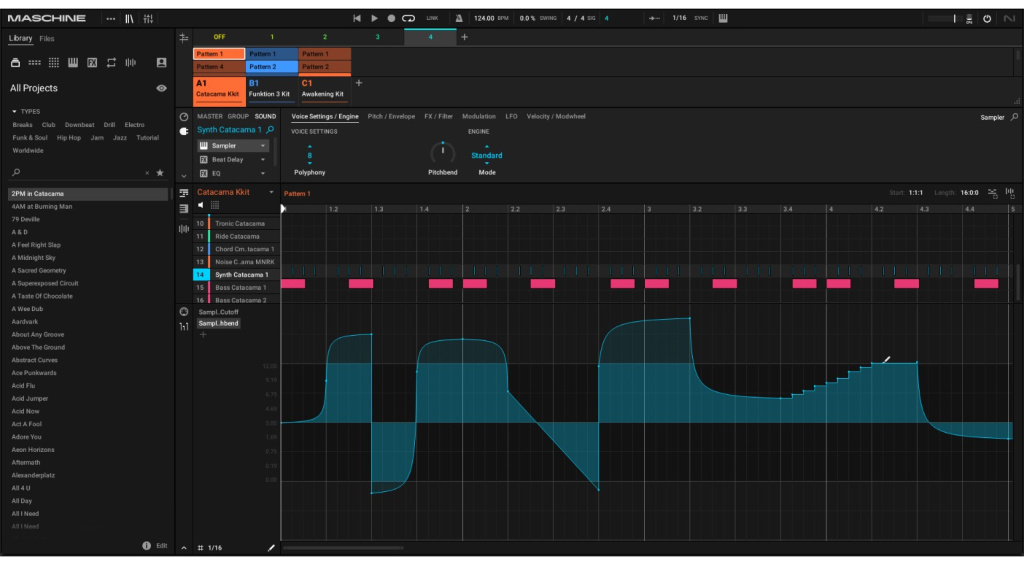Click the audition speaker icon under Catacama Kkit
Image resolution: width=1024 pixels, height=565 pixels.
click(x=200, y=205)
